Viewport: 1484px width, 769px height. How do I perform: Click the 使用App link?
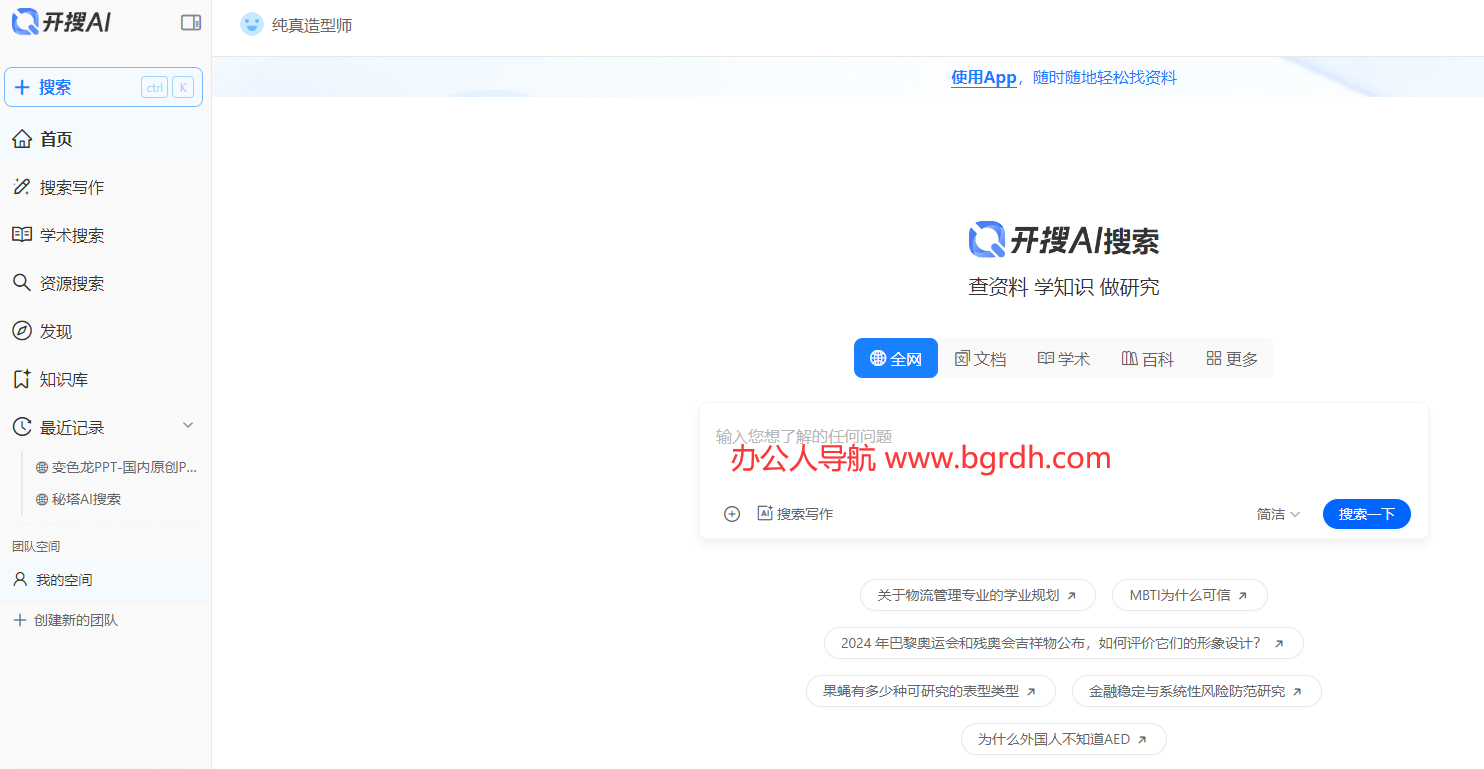pyautogui.click(x=983, y=77)
